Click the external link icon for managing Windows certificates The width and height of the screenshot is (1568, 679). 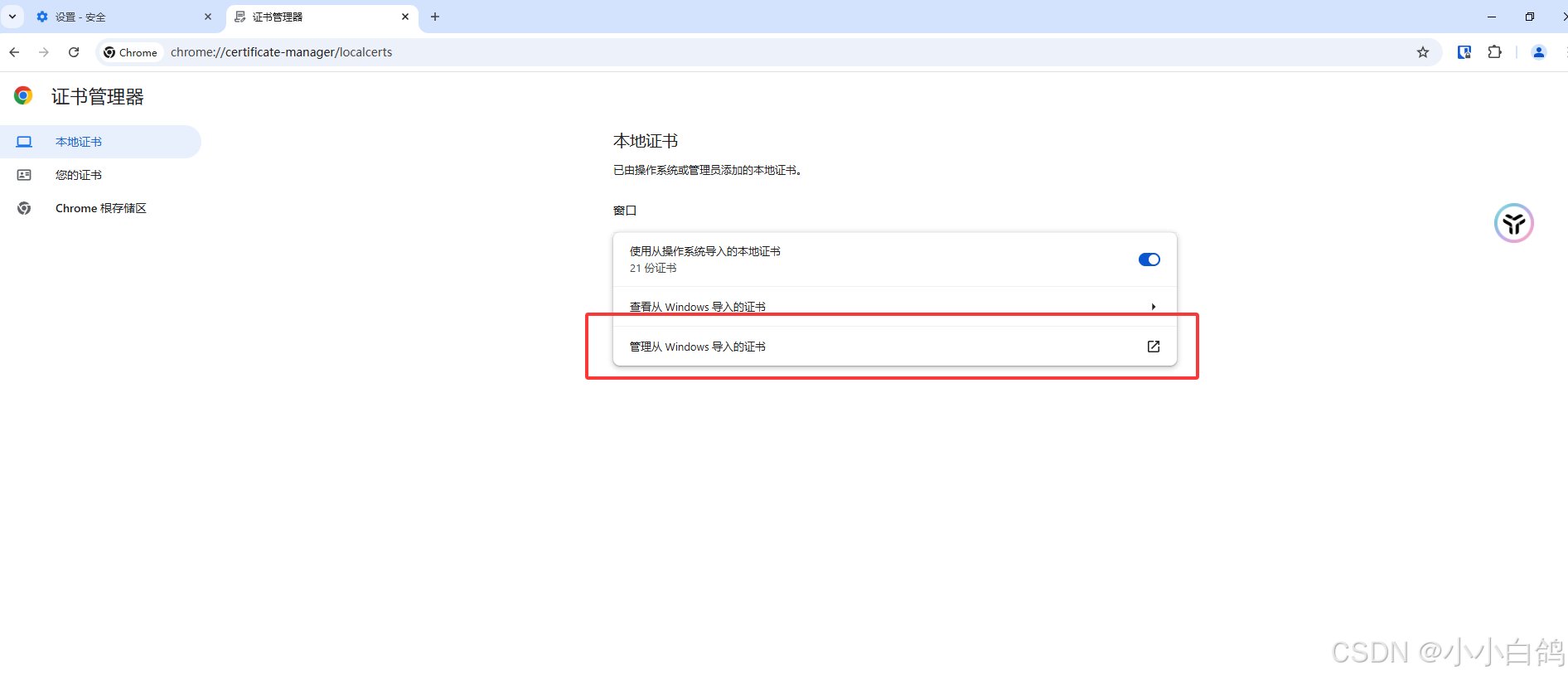pos(1153,347)
